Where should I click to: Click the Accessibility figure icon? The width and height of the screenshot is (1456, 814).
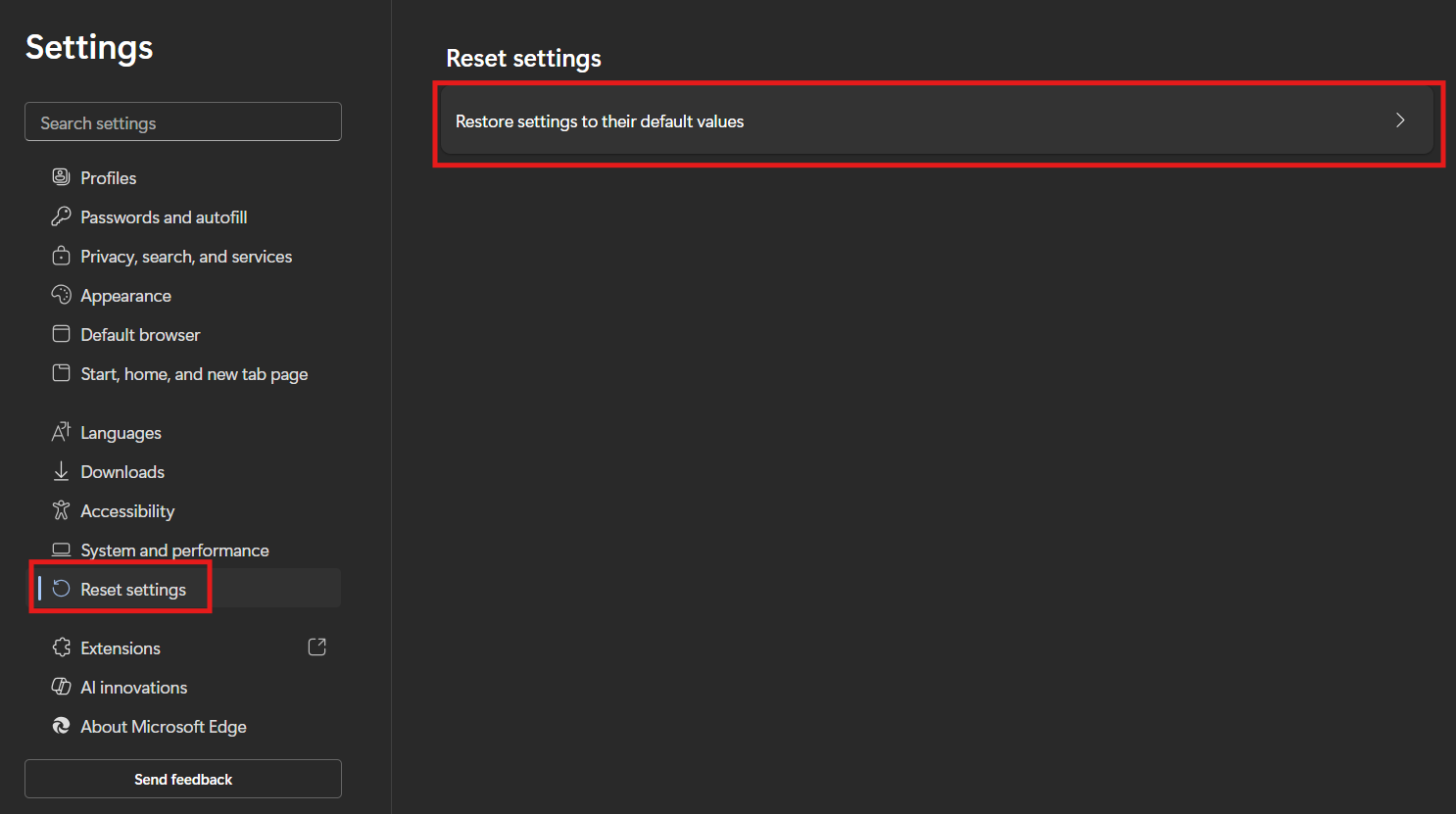click(x=61, y=510)
